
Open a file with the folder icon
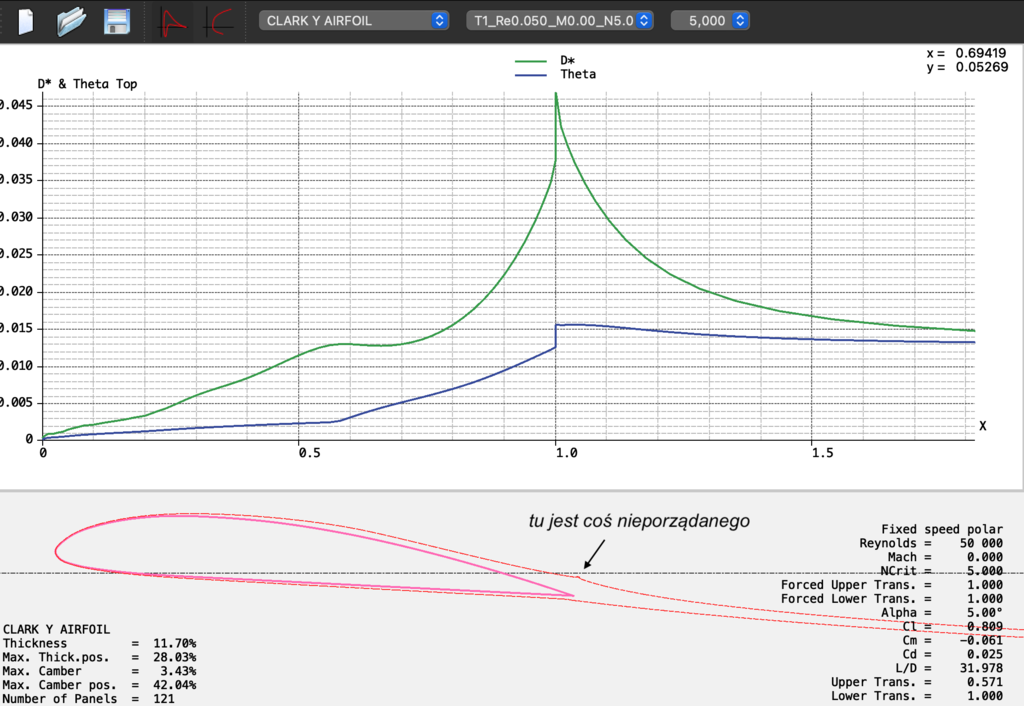point(72,21)
